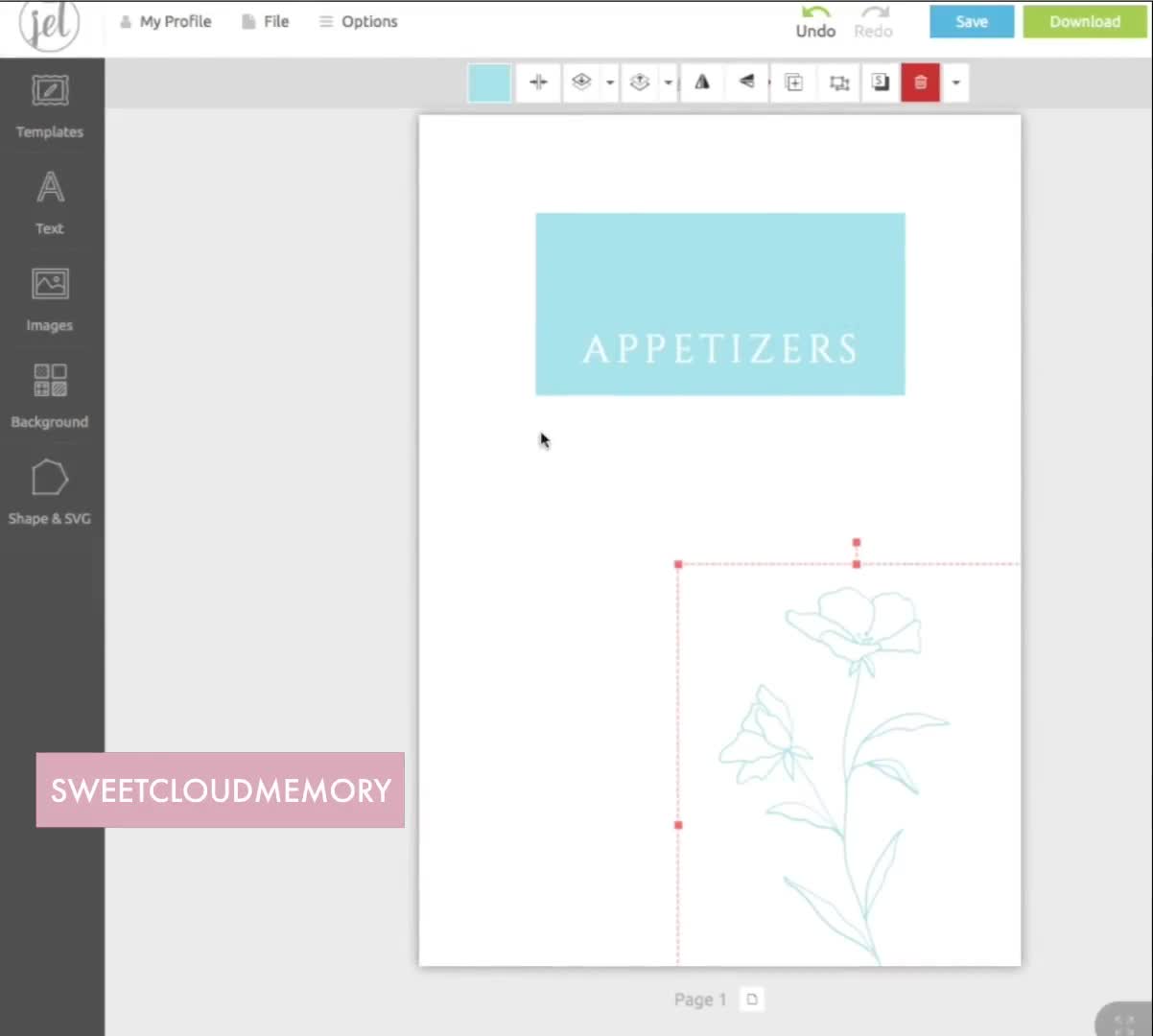Select the Text tool in sidebar

pos(49,202)
